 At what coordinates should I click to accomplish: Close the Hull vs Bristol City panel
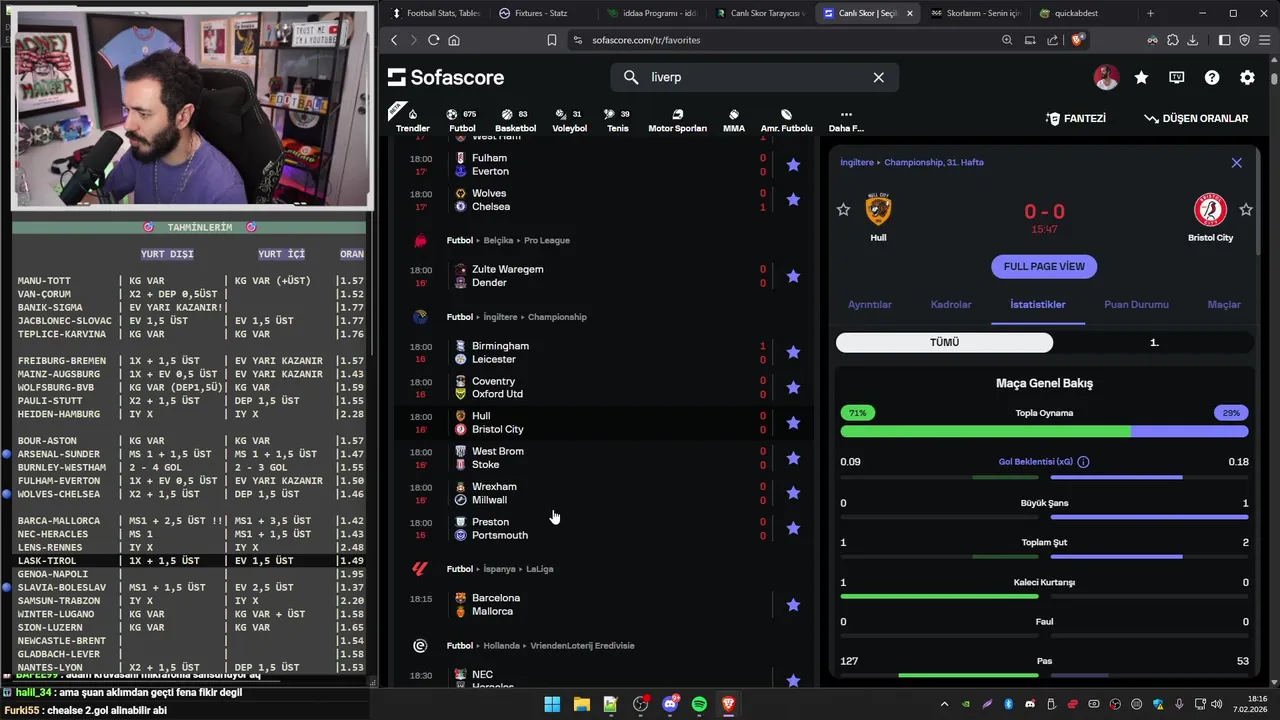(x=1236, y=162)
